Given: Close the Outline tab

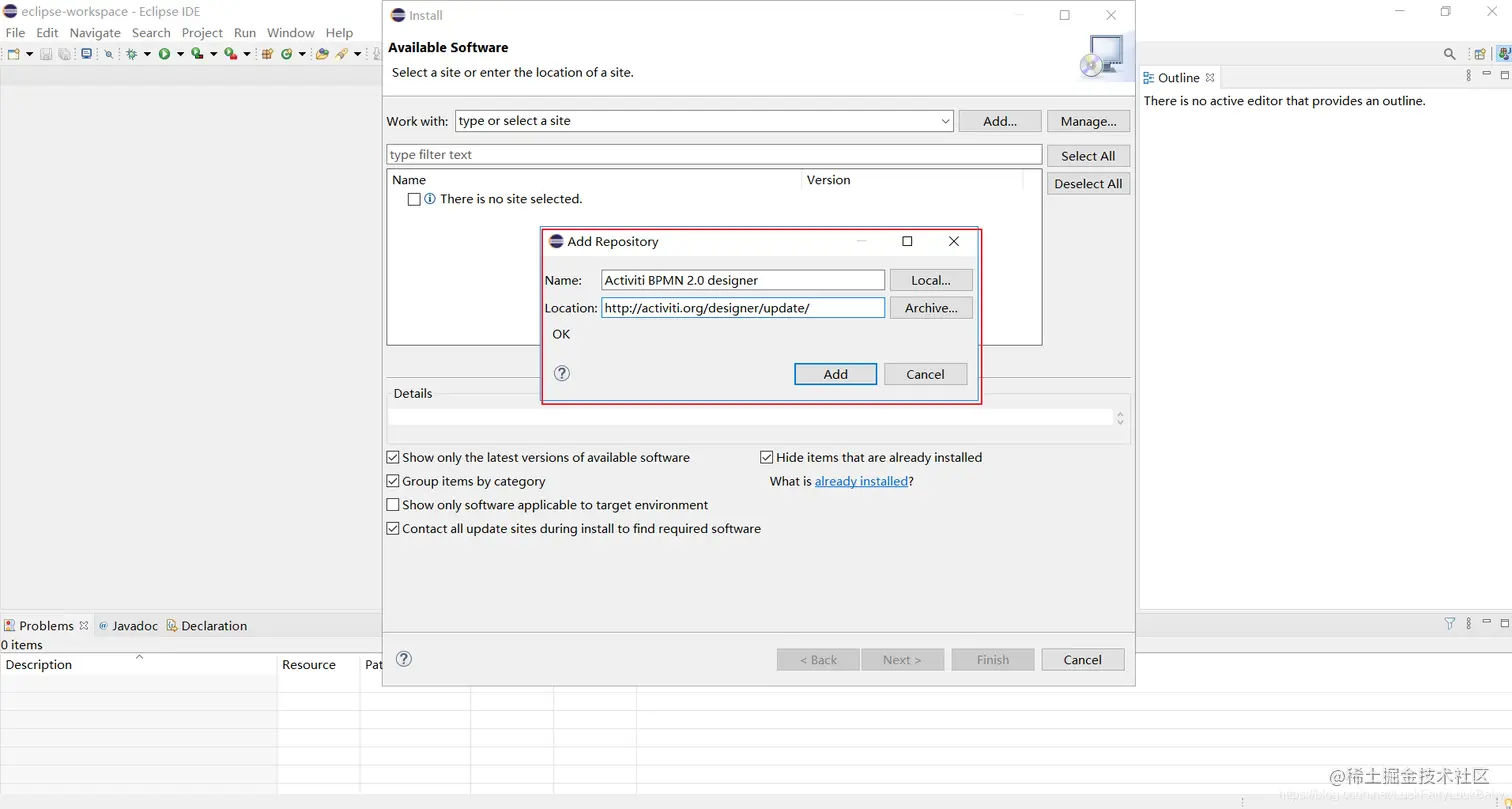Looking at the screenshot, I should click(x=1209, y=77).
